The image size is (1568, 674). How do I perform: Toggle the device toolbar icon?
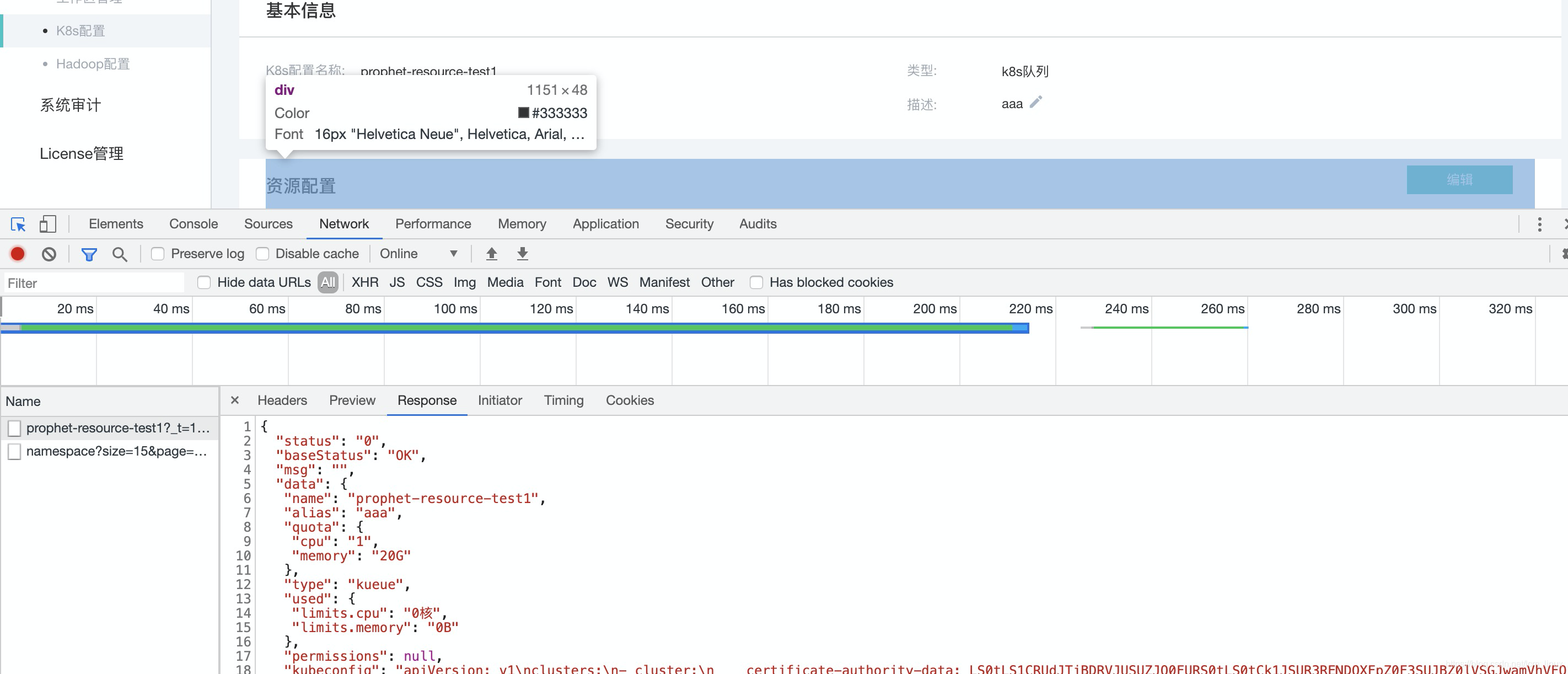point(47,224)
